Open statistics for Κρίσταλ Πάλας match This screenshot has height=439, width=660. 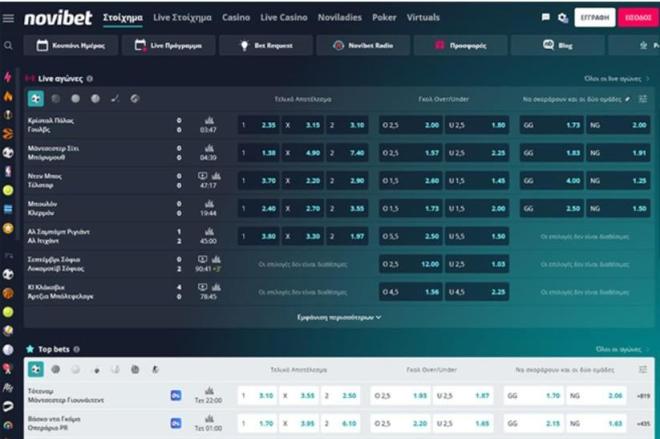(209, 121)
